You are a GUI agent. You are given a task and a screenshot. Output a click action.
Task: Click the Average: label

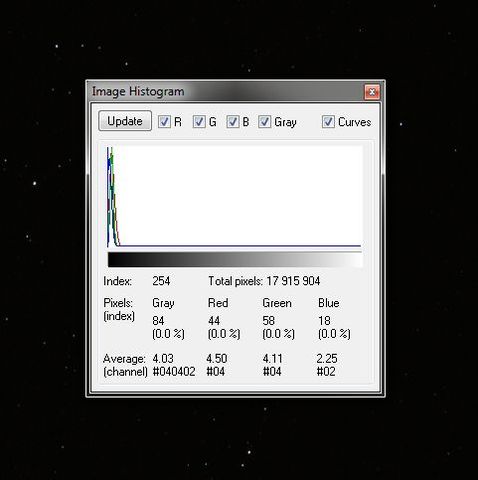[124, 359]
